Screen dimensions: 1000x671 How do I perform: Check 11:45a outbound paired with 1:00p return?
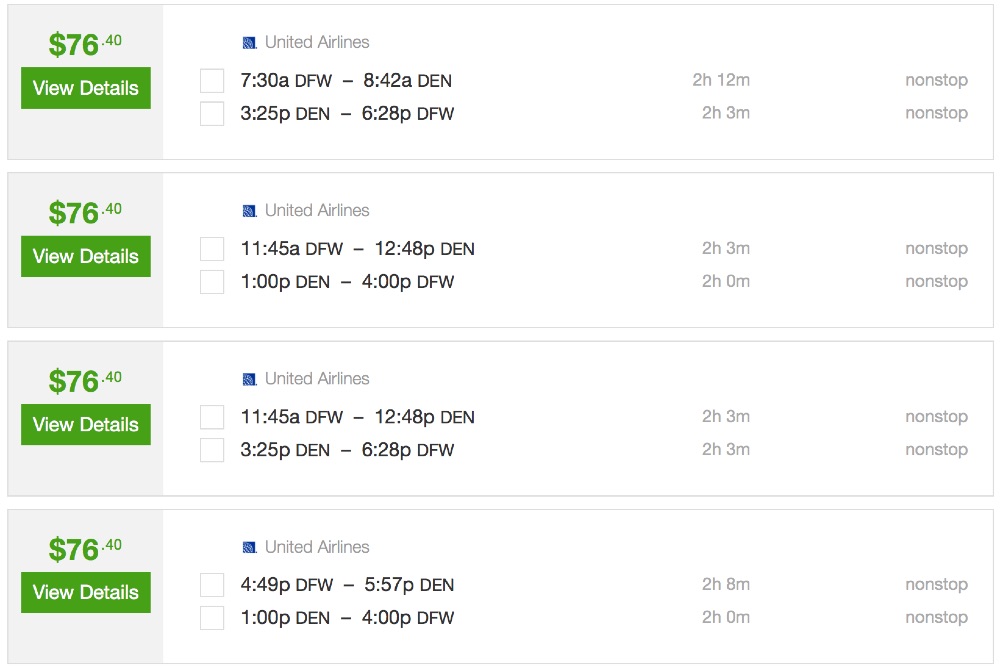click(x=212, y=248)
